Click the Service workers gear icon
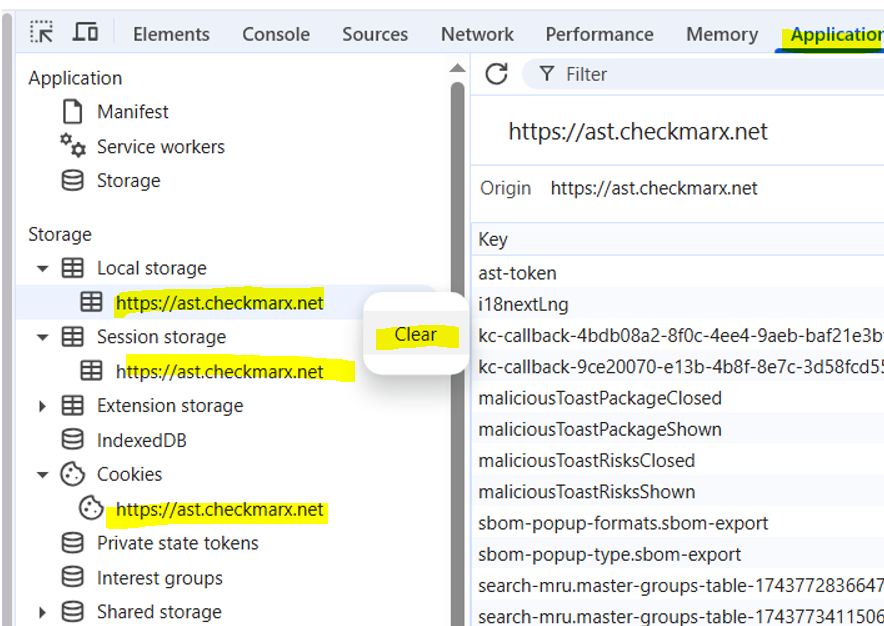Image resolution: width=884 pixels, height=626 pixels. 73,146
